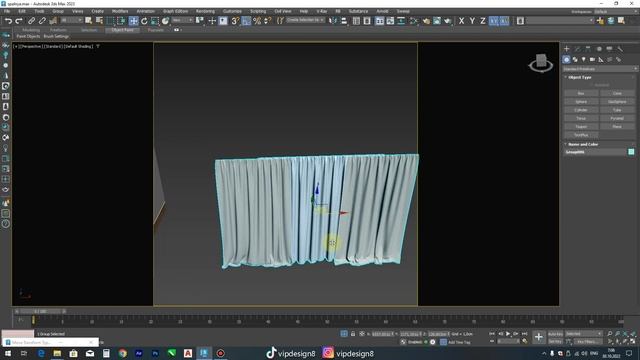The image size is (640, 360).
Task: Restrict transform to the X axis
Action: pos(461,21)
